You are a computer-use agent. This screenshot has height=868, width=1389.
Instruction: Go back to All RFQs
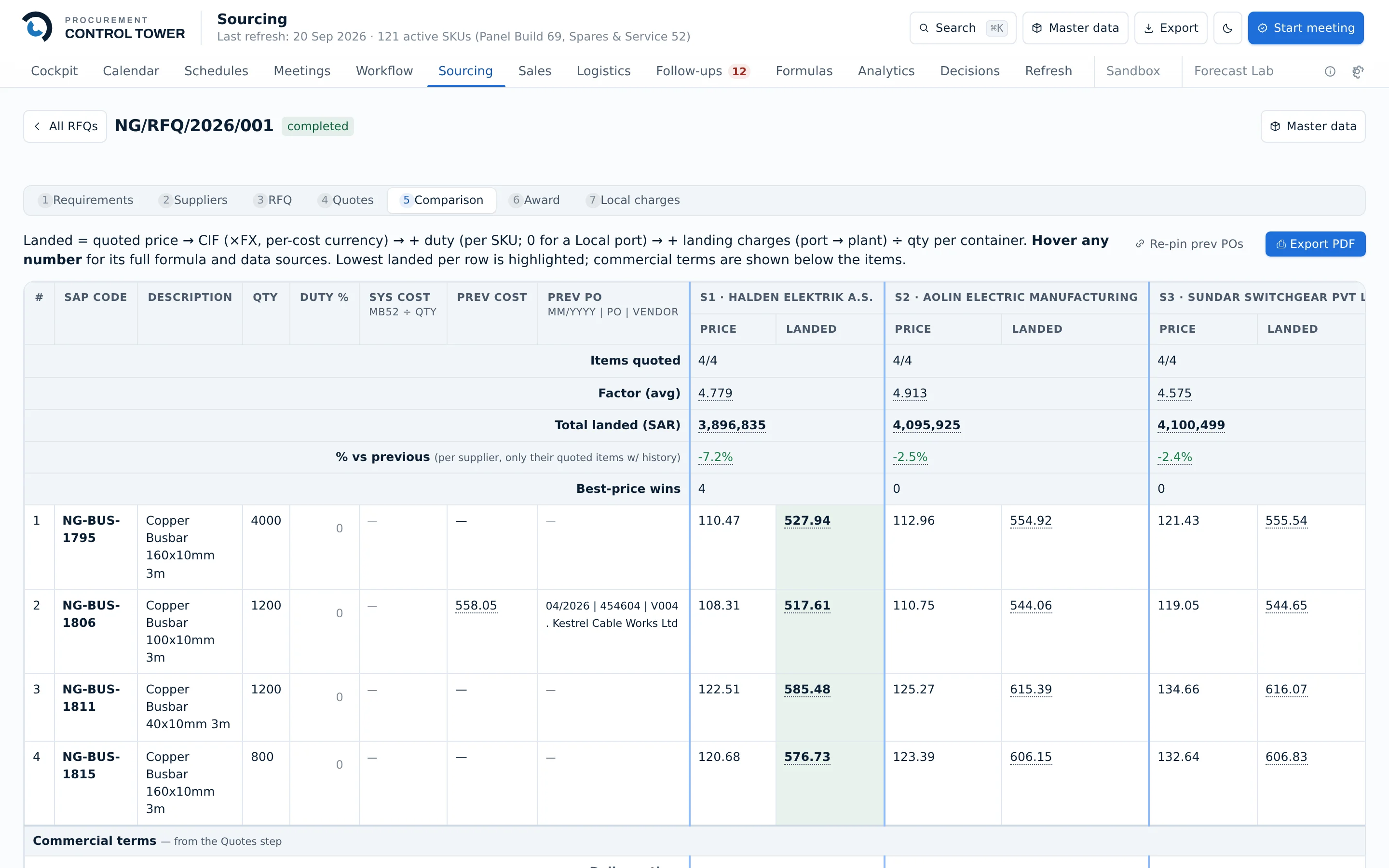click(x=65, y=126)
